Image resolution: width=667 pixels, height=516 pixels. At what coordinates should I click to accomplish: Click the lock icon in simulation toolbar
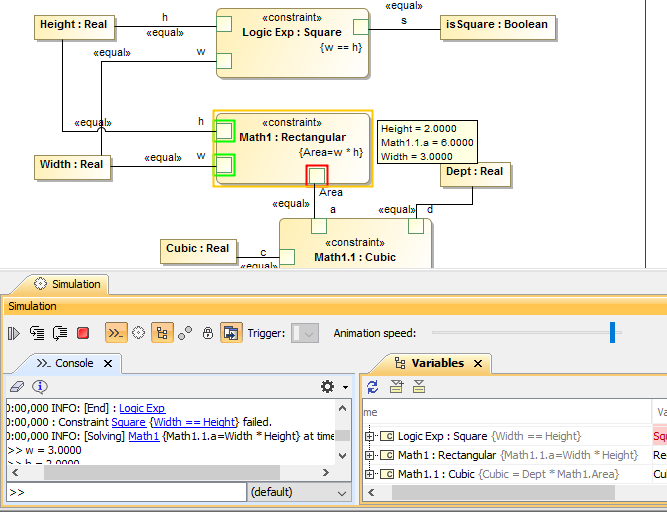coord(208,333)
